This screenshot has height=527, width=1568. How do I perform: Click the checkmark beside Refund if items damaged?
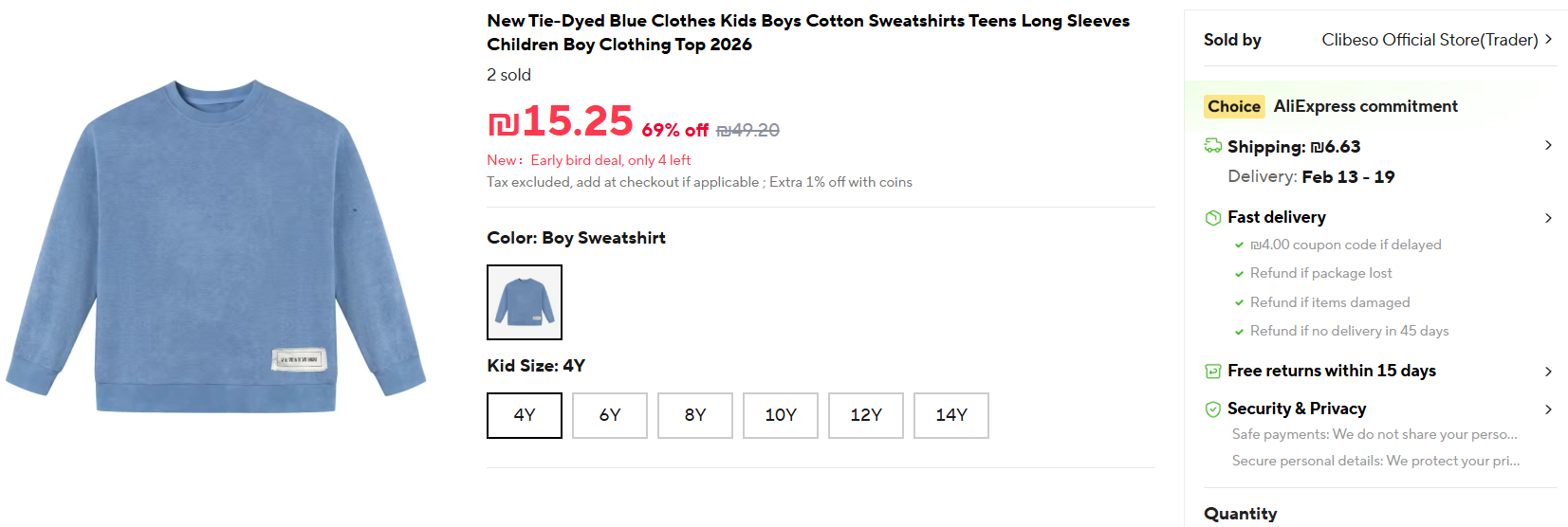click(x=1239, y=303)
